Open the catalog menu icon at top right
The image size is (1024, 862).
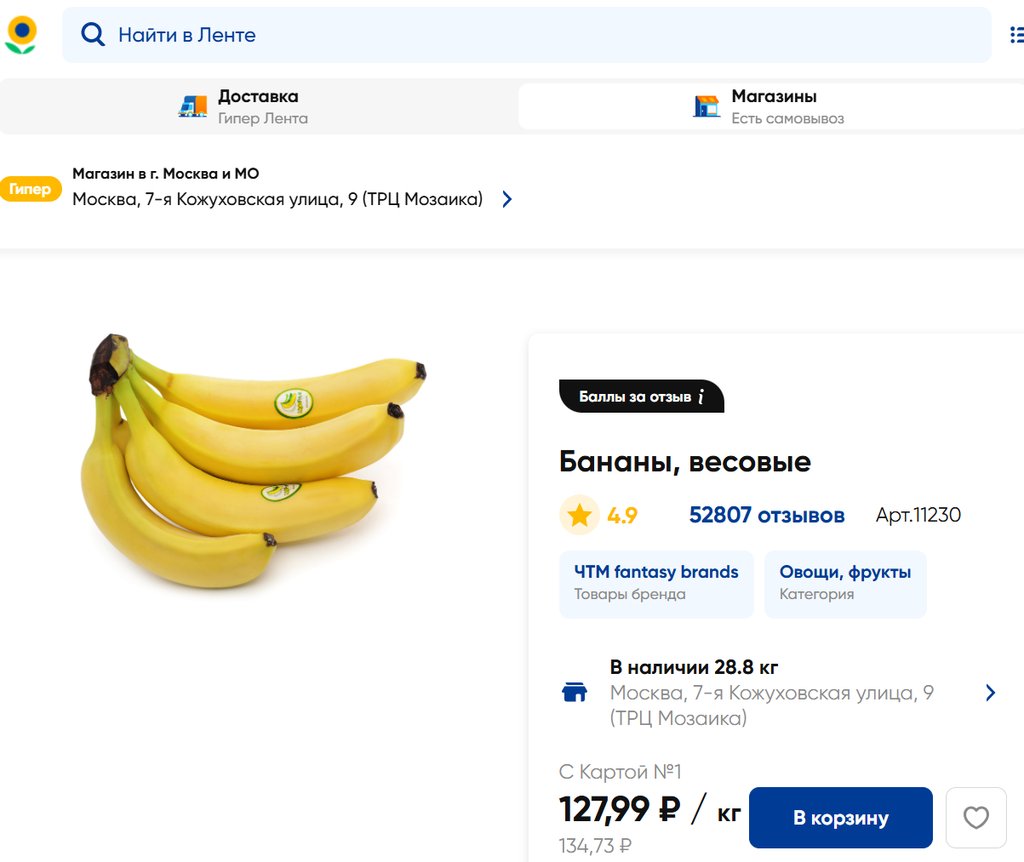[x=1016, y=35]
